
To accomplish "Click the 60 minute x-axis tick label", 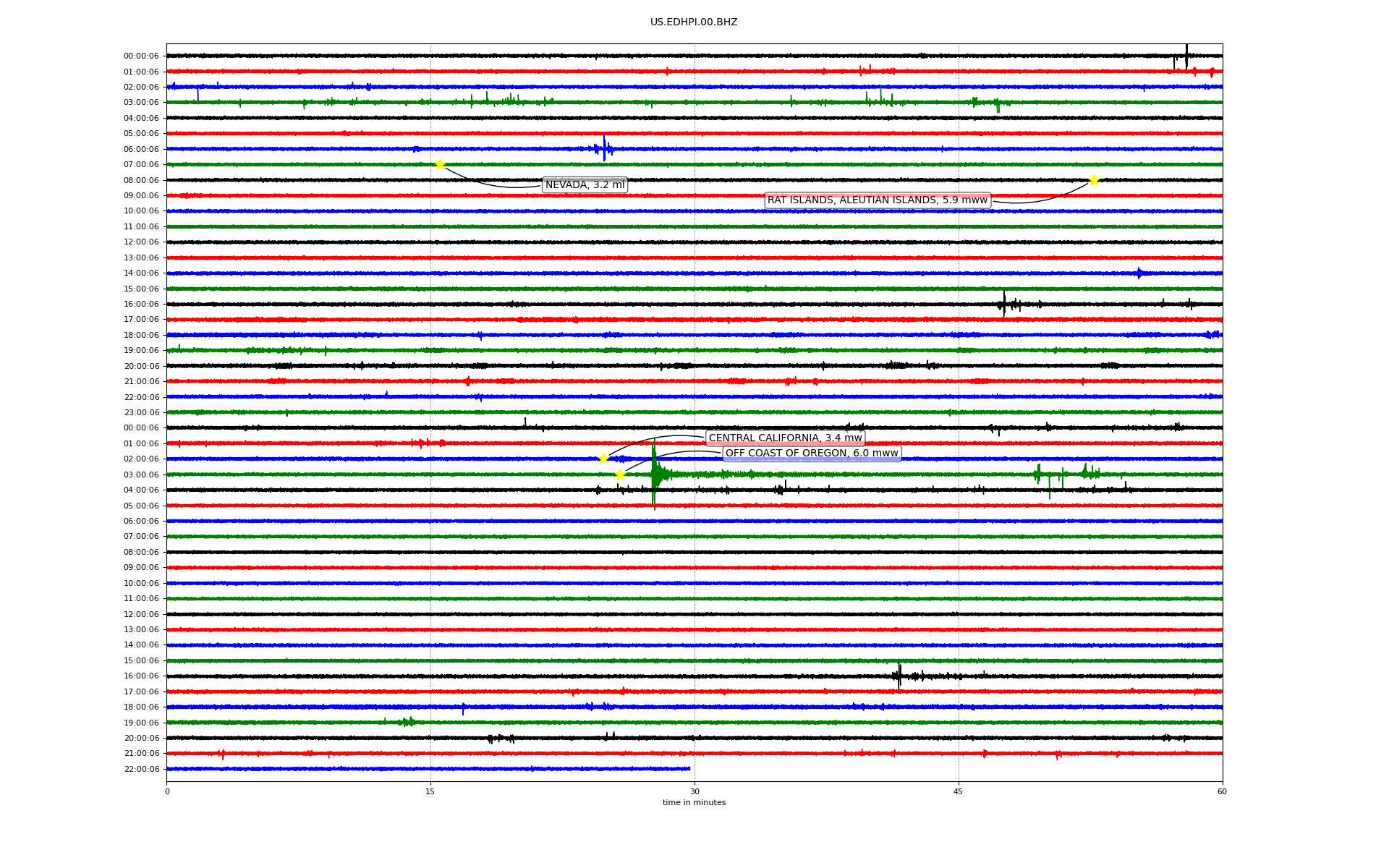I will (1222, 791).
